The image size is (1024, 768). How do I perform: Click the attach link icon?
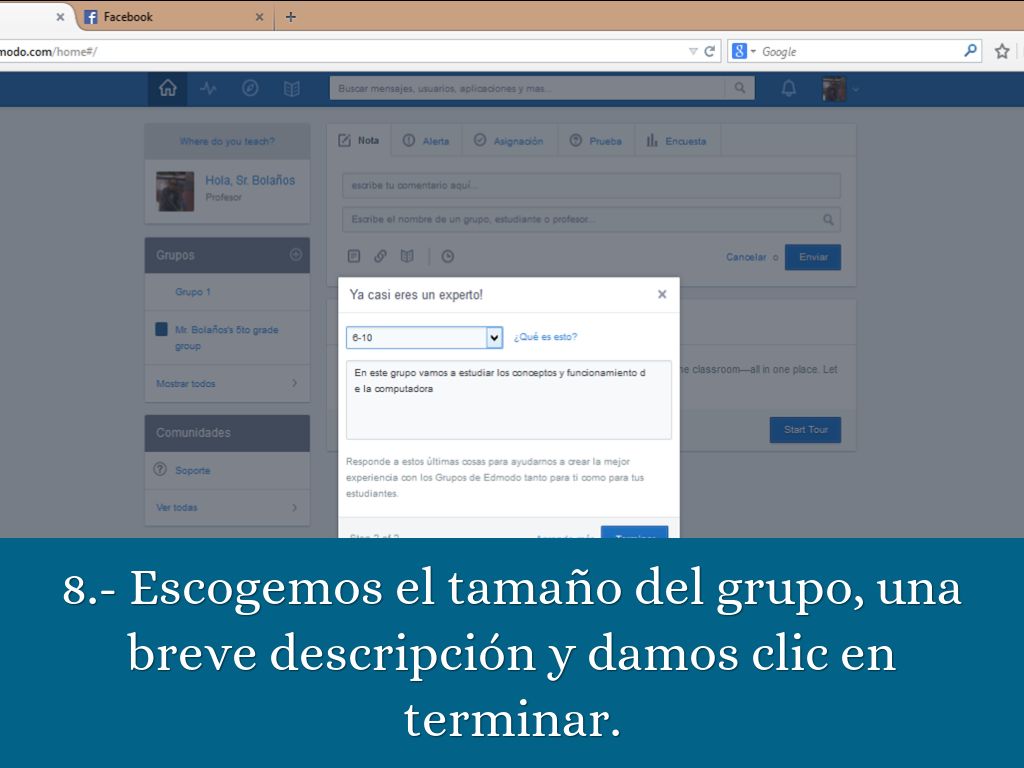click(380, 256)
